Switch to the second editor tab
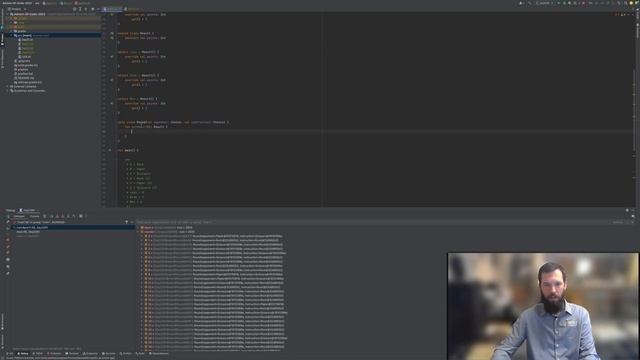The height and width of the screenshot is (360, 640). (133, 9)
